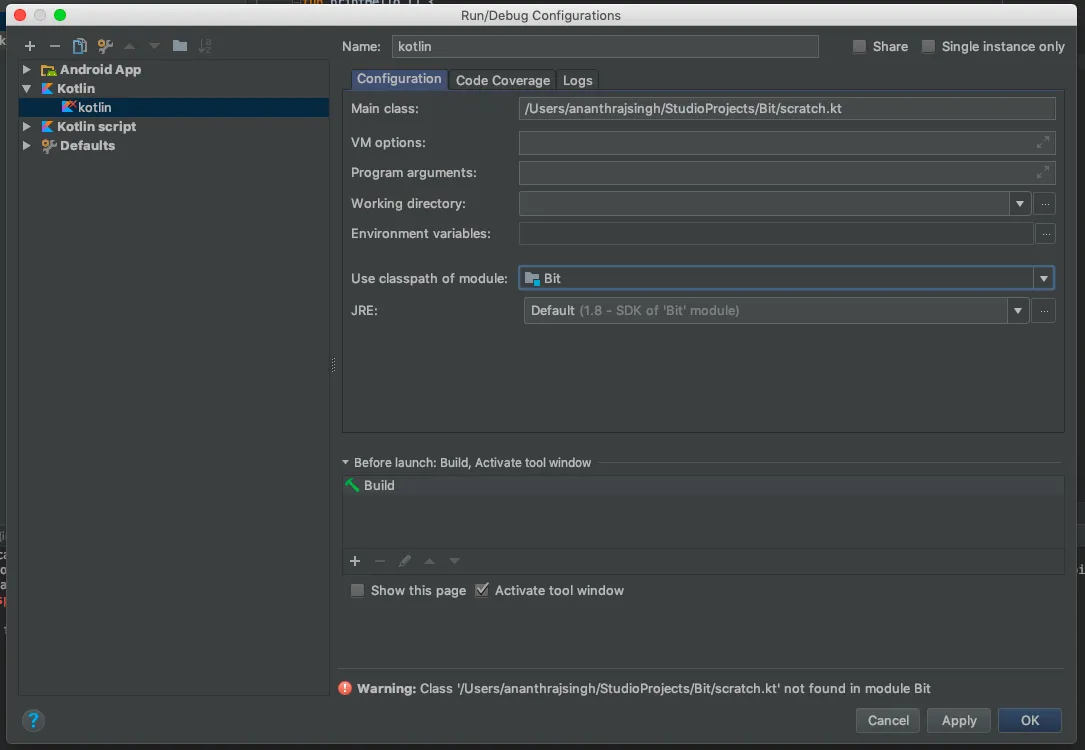Uncheck Activate tool window
This screenshot has height=750, width=1085.
tap(482, 590)
